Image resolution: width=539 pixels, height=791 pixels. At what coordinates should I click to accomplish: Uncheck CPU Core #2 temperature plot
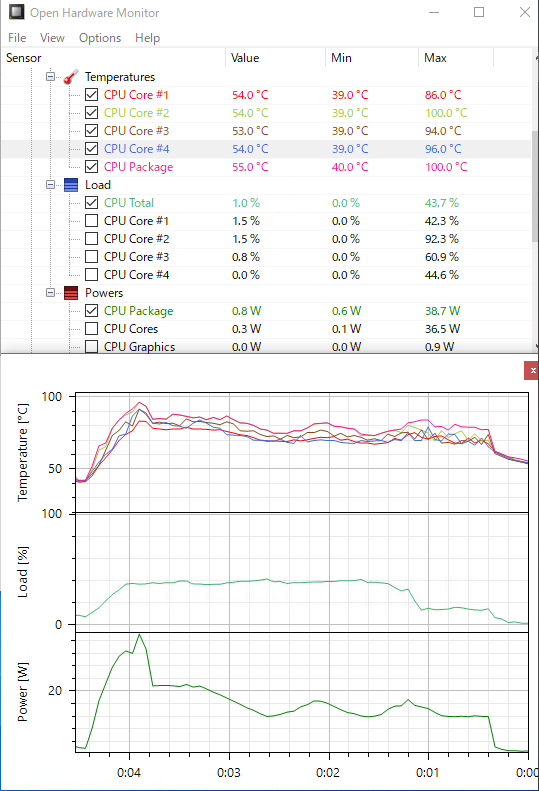pos(91,112)
